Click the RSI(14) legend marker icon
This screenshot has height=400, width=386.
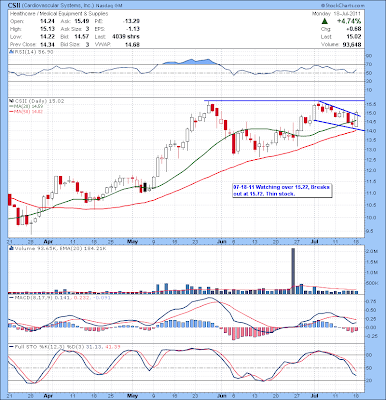point(11,52)
